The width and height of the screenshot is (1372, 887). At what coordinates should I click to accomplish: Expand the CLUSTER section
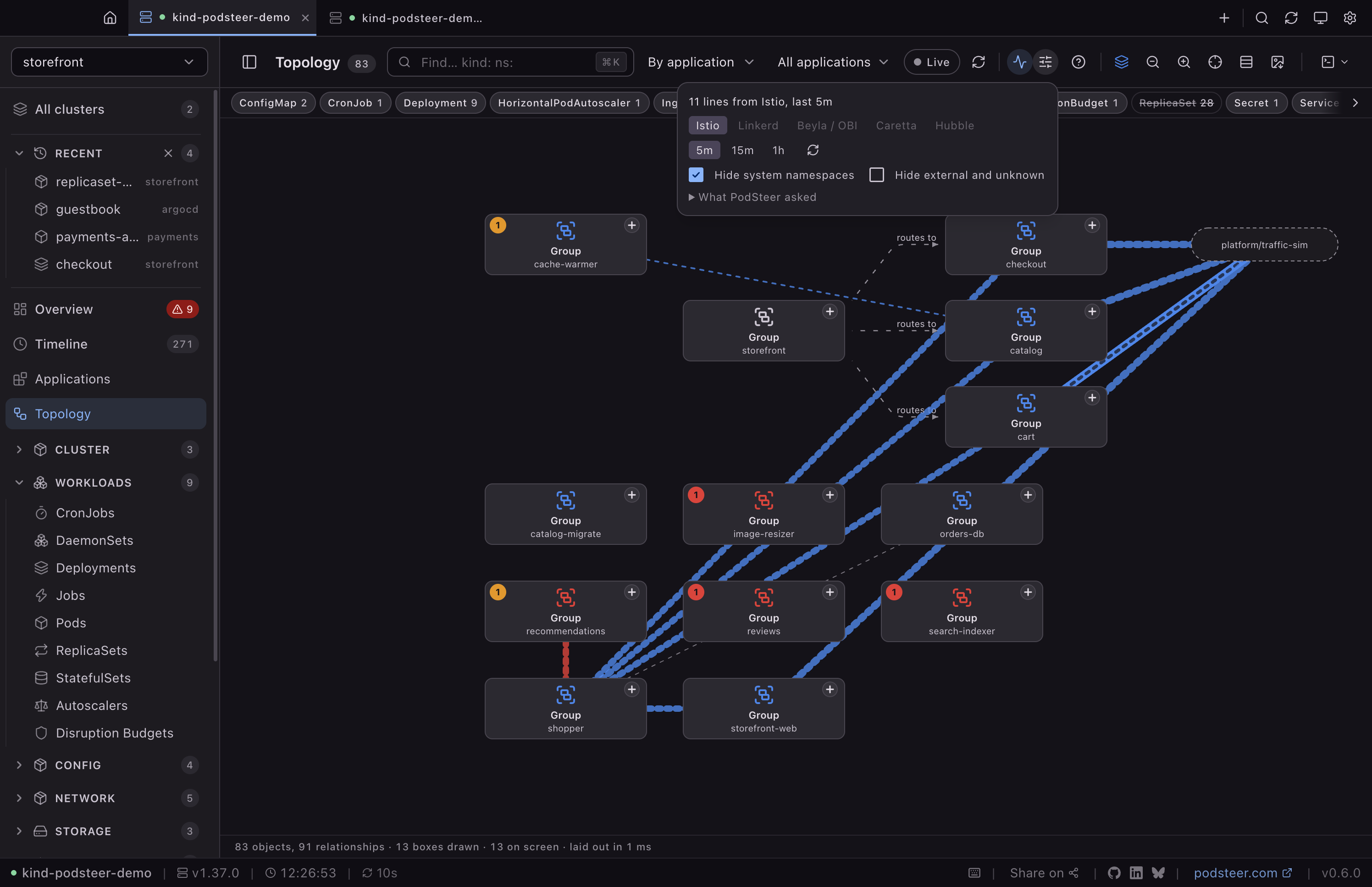tap(19, 449)
